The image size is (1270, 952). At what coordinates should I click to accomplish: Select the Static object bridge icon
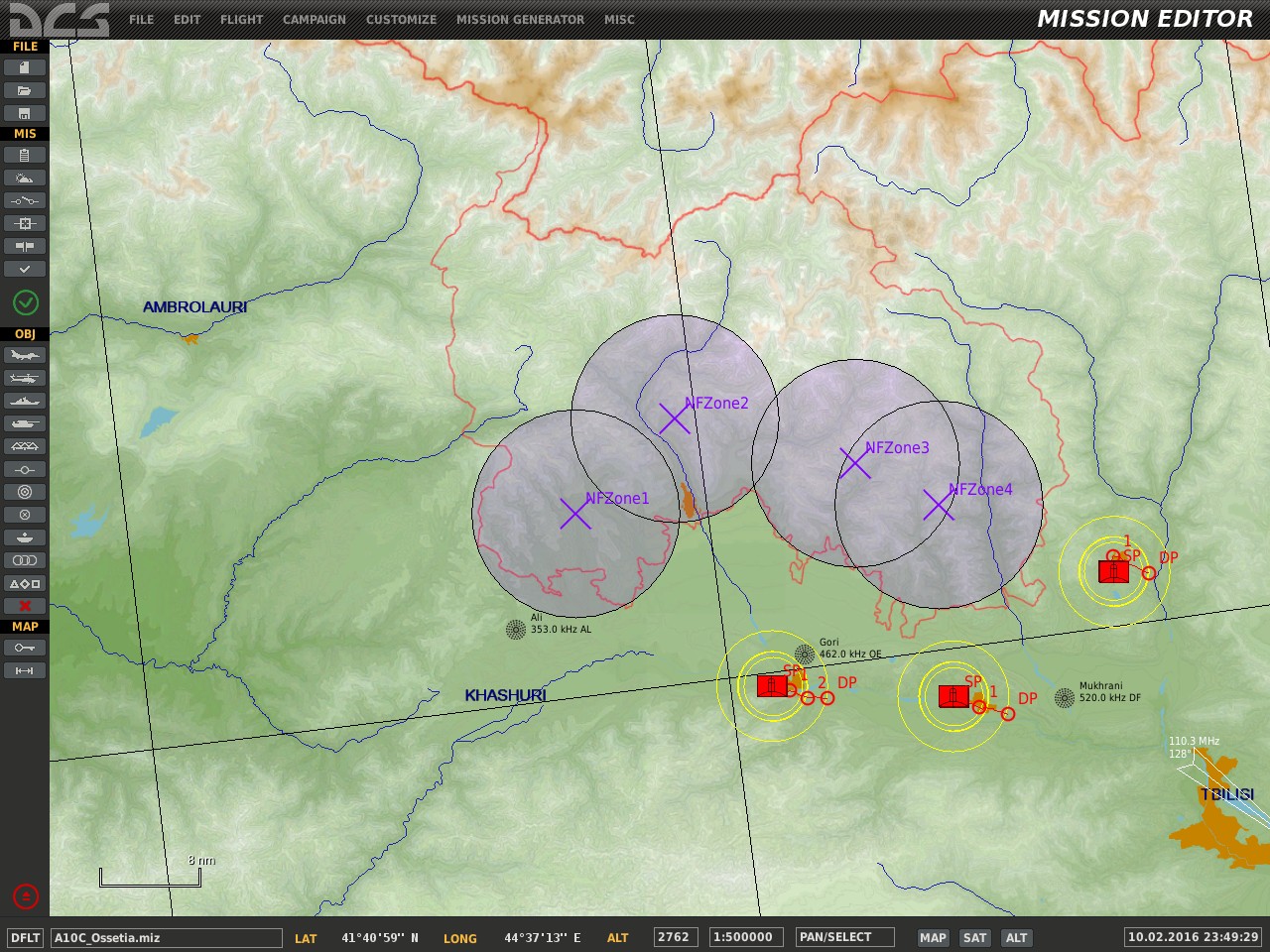click(x=25, y=446)
